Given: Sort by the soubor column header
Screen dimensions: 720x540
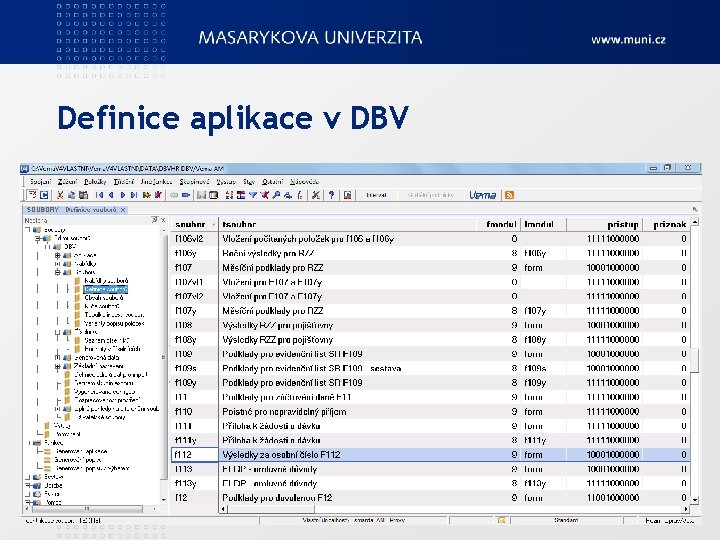Looking at the screenshot, I should tap(195, 224).
